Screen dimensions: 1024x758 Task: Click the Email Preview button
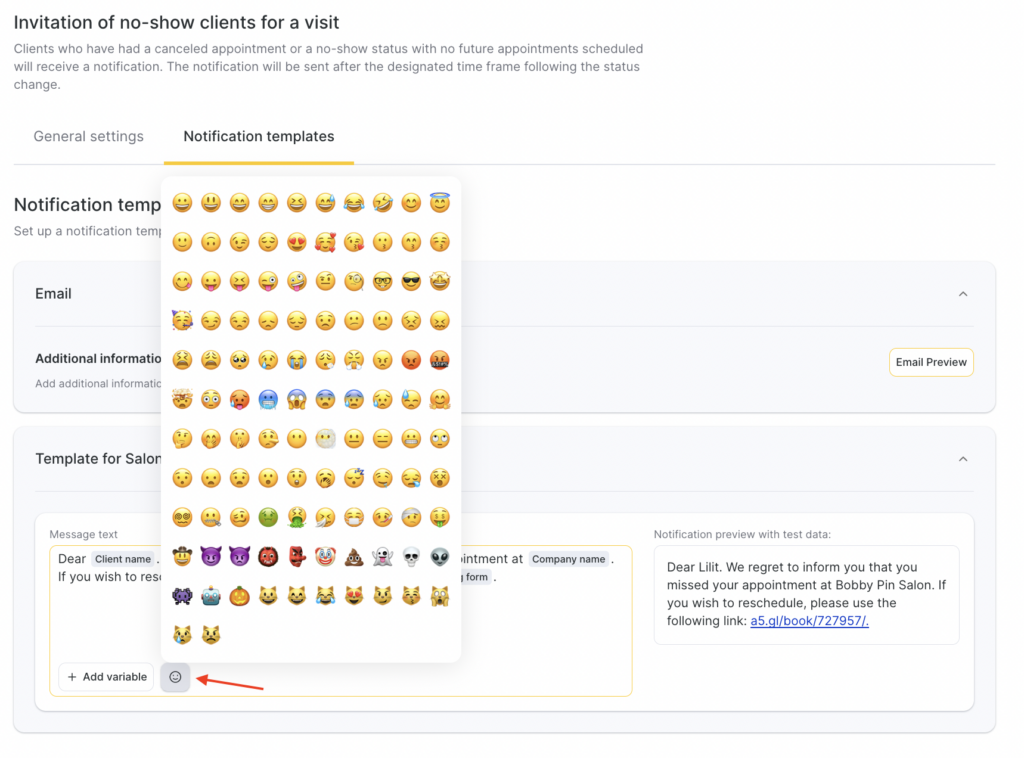pyautogui.click(x=931, y=362)
